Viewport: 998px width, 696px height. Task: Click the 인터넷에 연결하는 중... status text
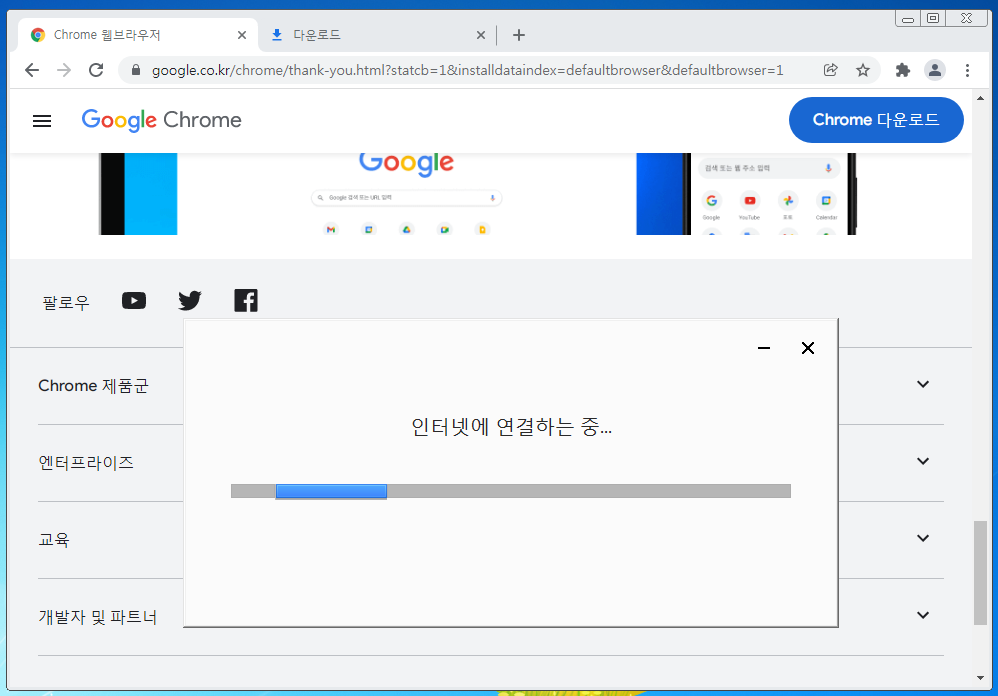pyautogui.click(x=511, y=427)
